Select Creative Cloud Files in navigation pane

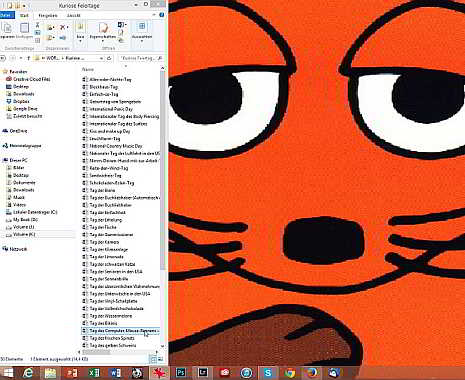pos(31,79)
